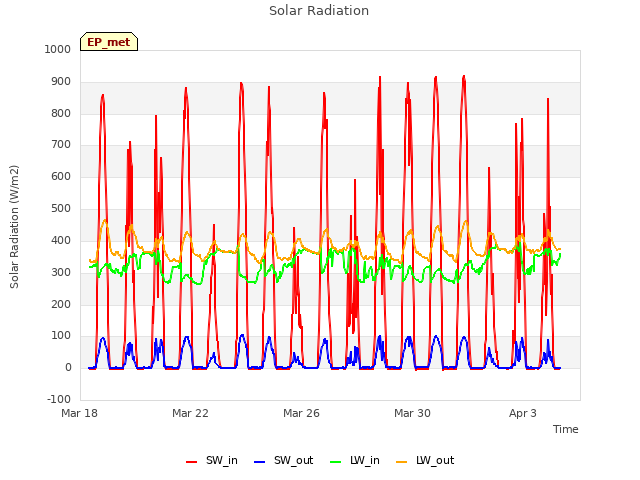Click the 0 y-axis label

(68, 367)
